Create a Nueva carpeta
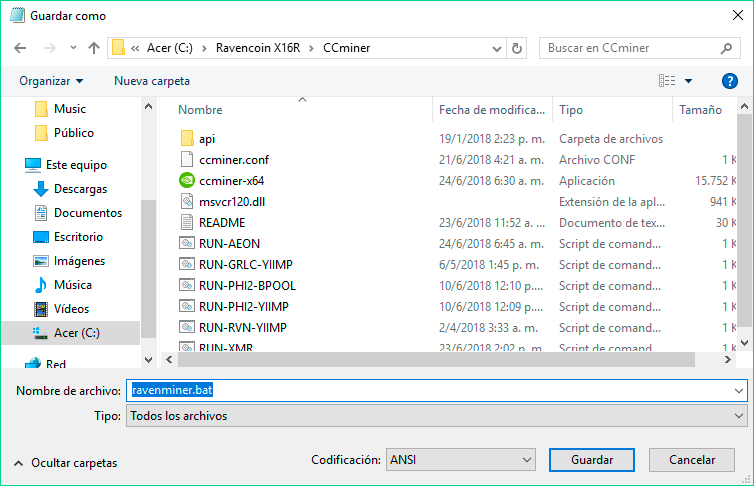754x486 pixels. 152,81
